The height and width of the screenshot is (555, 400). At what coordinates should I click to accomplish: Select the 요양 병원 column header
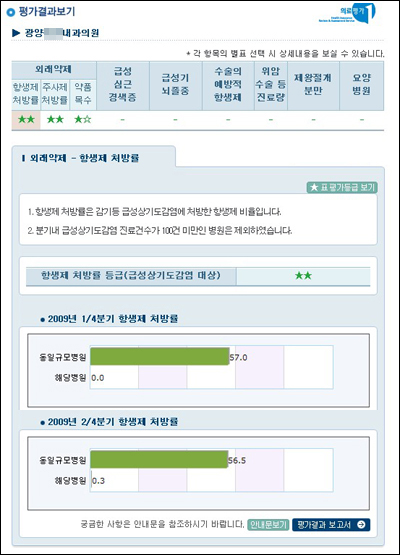tap(361, 85)
